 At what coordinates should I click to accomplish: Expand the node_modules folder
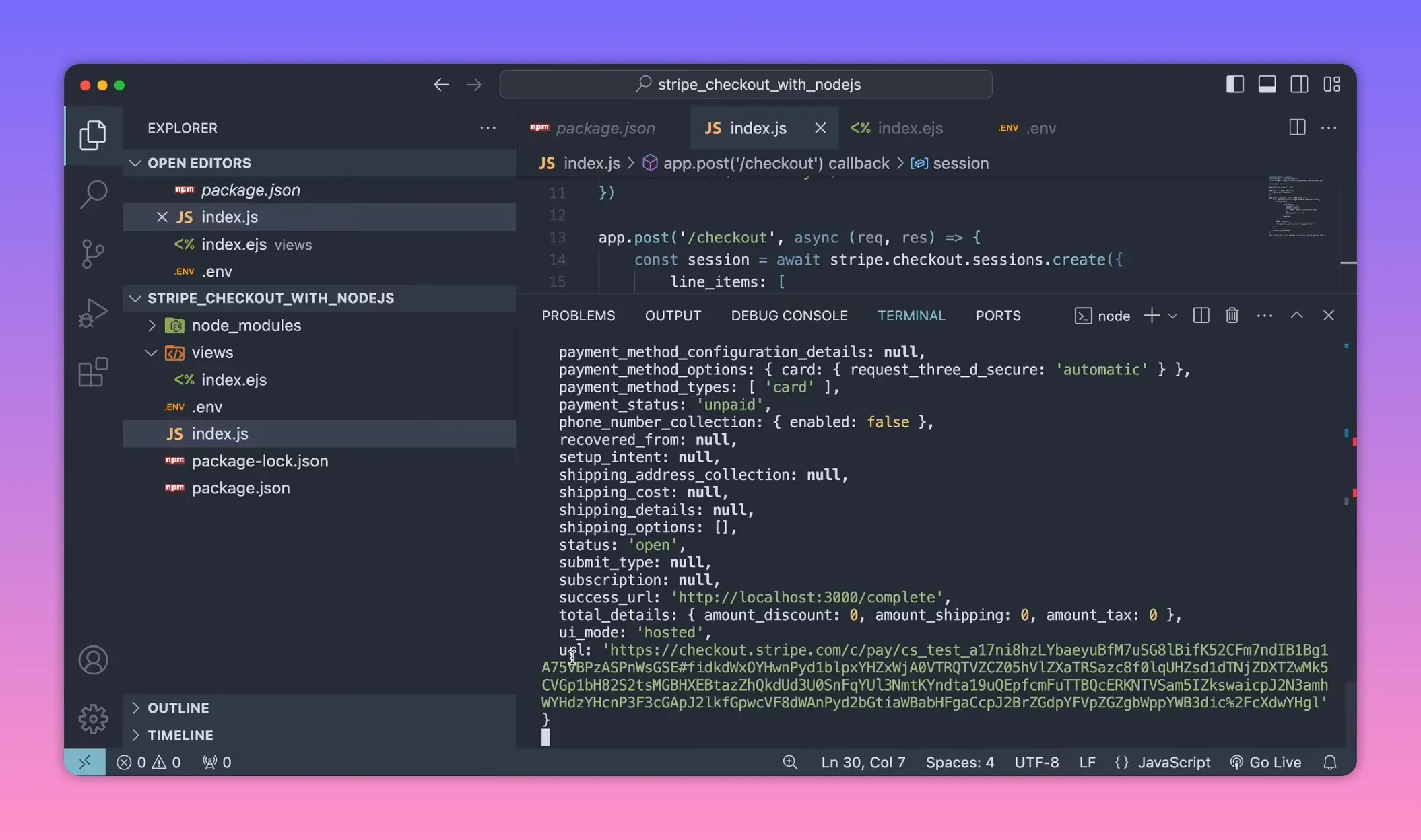tap(152, 325)
